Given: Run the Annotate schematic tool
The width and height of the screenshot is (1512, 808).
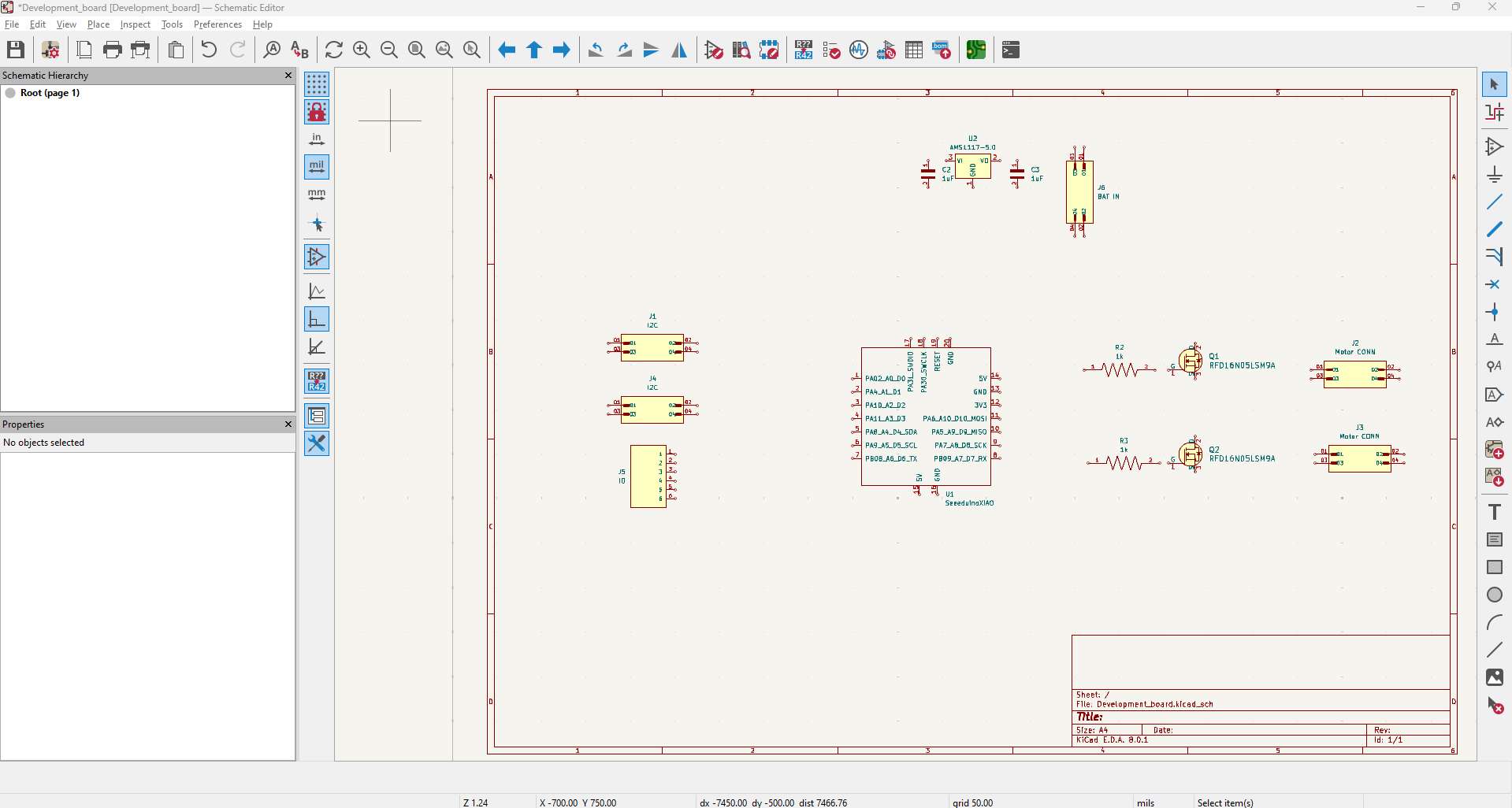Looking at the screenshot, I should [x=804, y=50].
